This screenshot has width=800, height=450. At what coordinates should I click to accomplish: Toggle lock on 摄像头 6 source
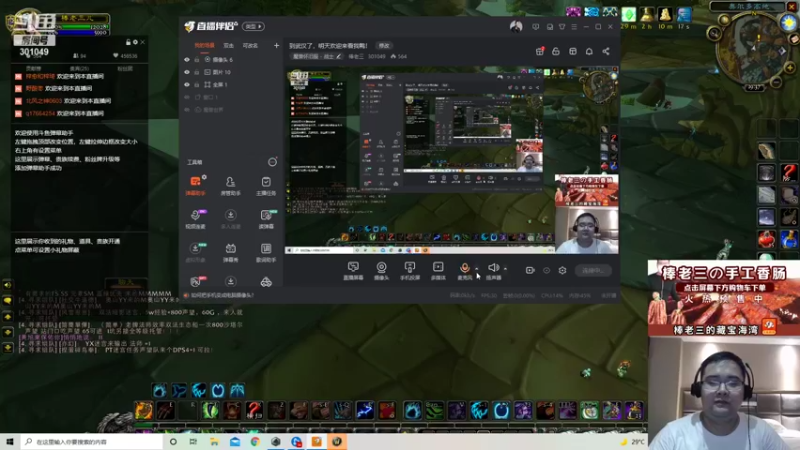point(196,60)
